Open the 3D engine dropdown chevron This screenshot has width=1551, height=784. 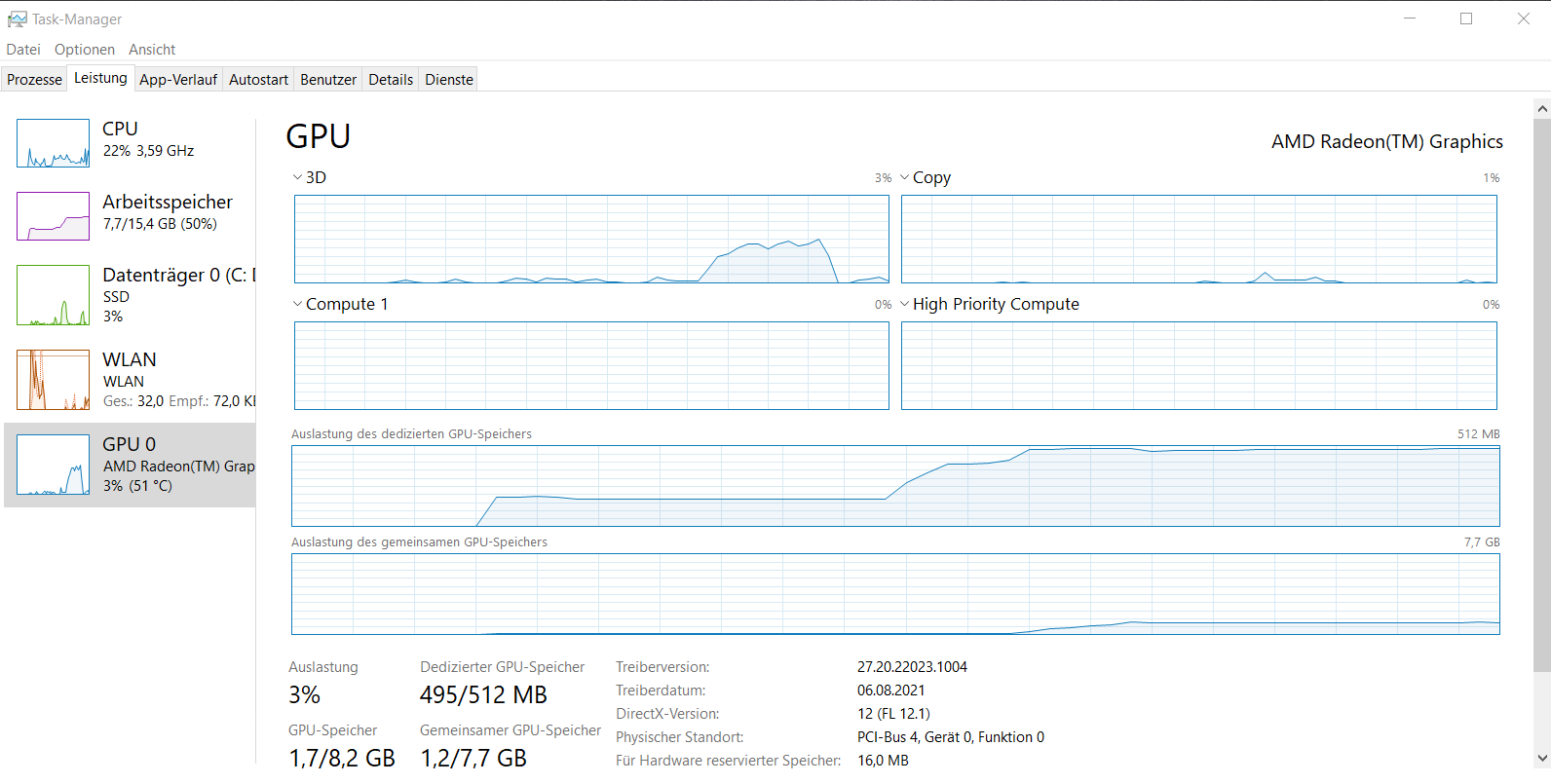[x=298, y=177]
